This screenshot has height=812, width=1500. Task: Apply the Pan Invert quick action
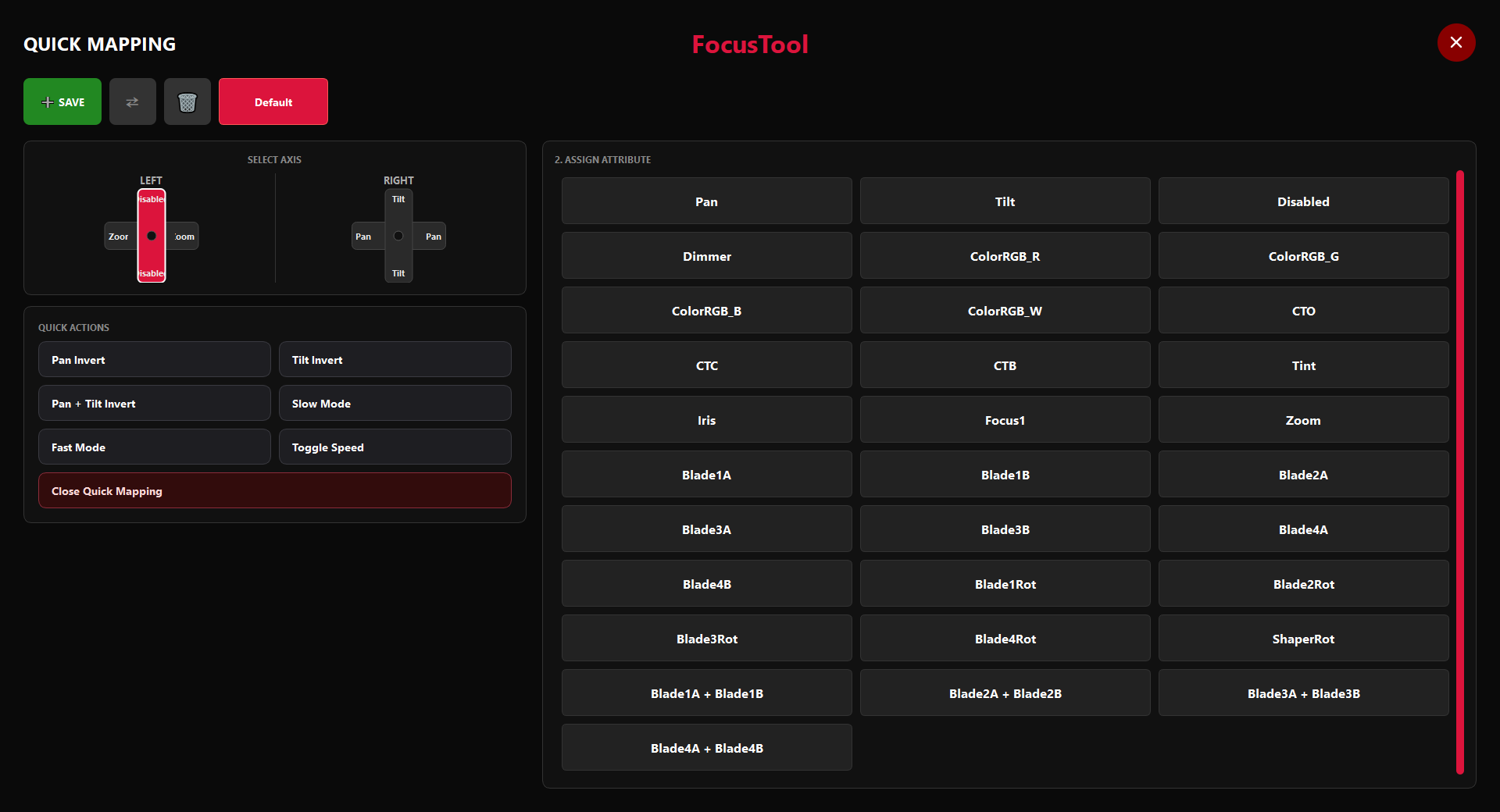155,359
